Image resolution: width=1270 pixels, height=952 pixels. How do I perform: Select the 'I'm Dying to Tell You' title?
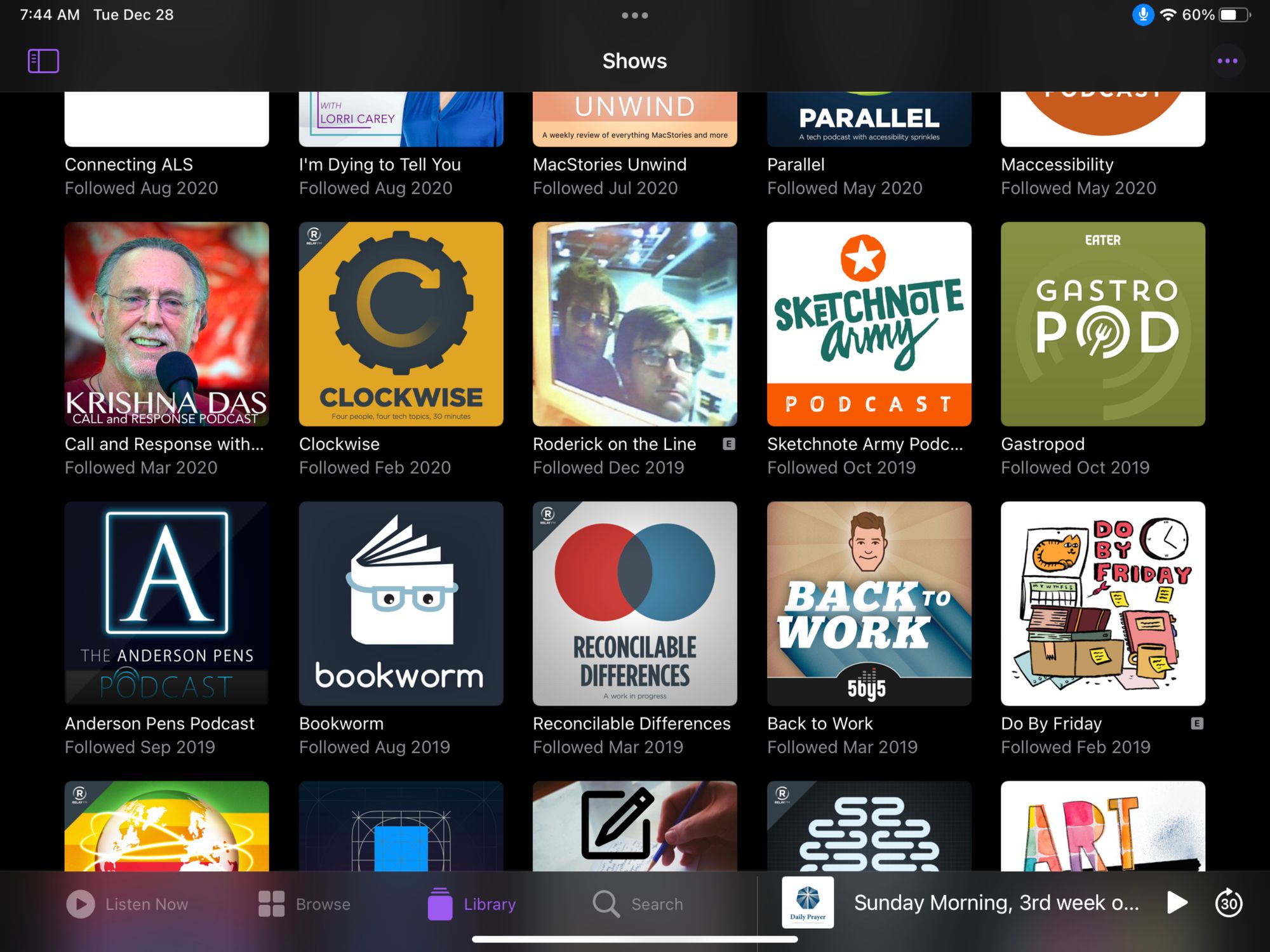(380, 164)
